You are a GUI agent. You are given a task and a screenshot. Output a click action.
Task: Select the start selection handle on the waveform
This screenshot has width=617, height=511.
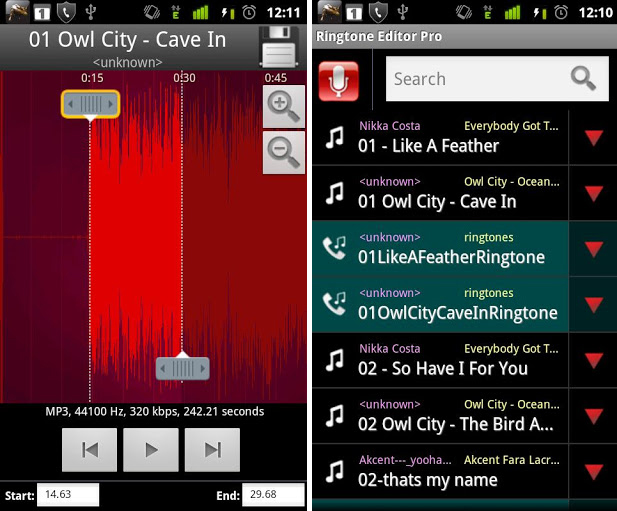(91, 104)
